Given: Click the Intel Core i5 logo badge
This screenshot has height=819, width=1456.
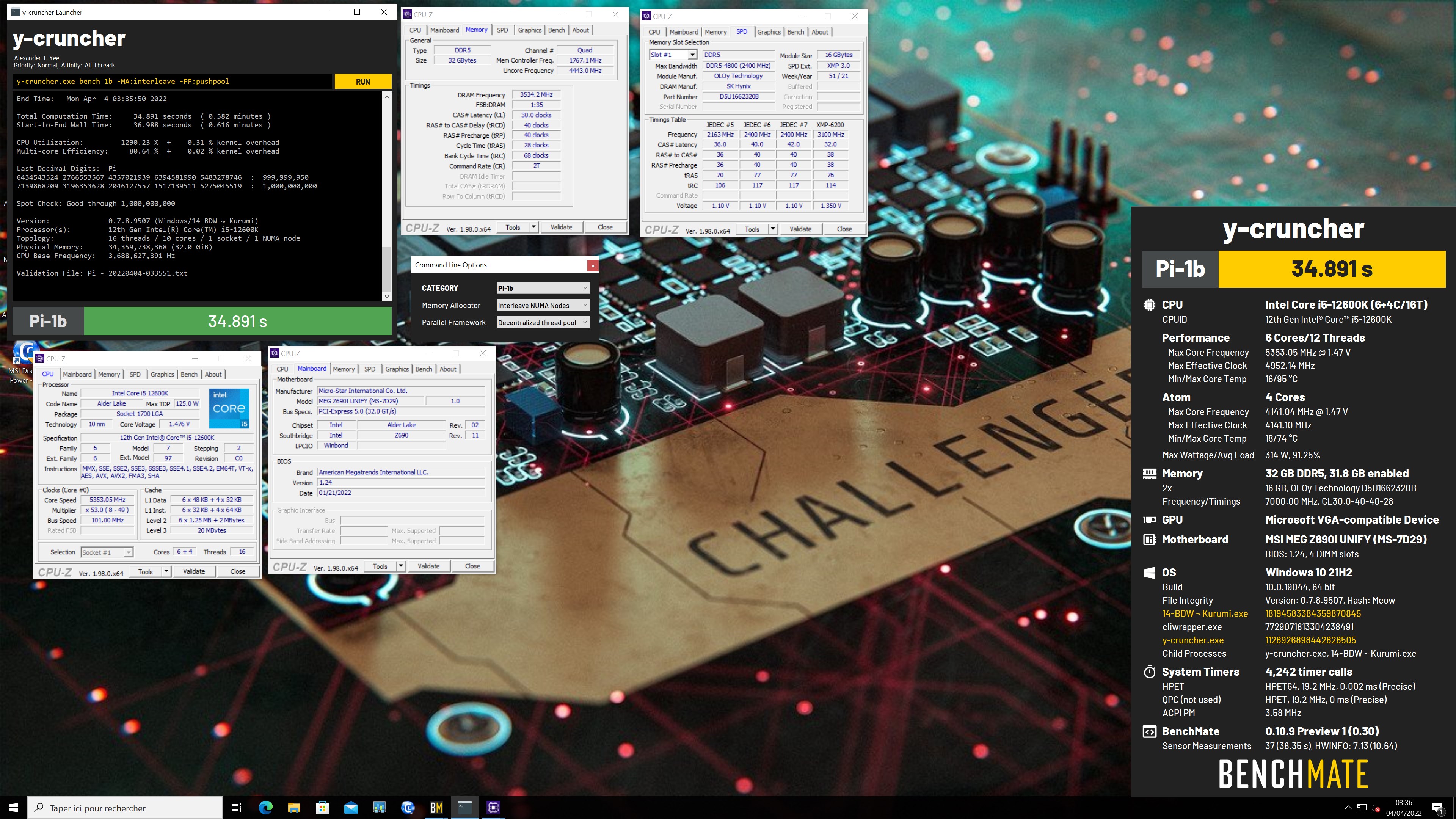Looking at the screenshot, I should click(x=228, y=408).
